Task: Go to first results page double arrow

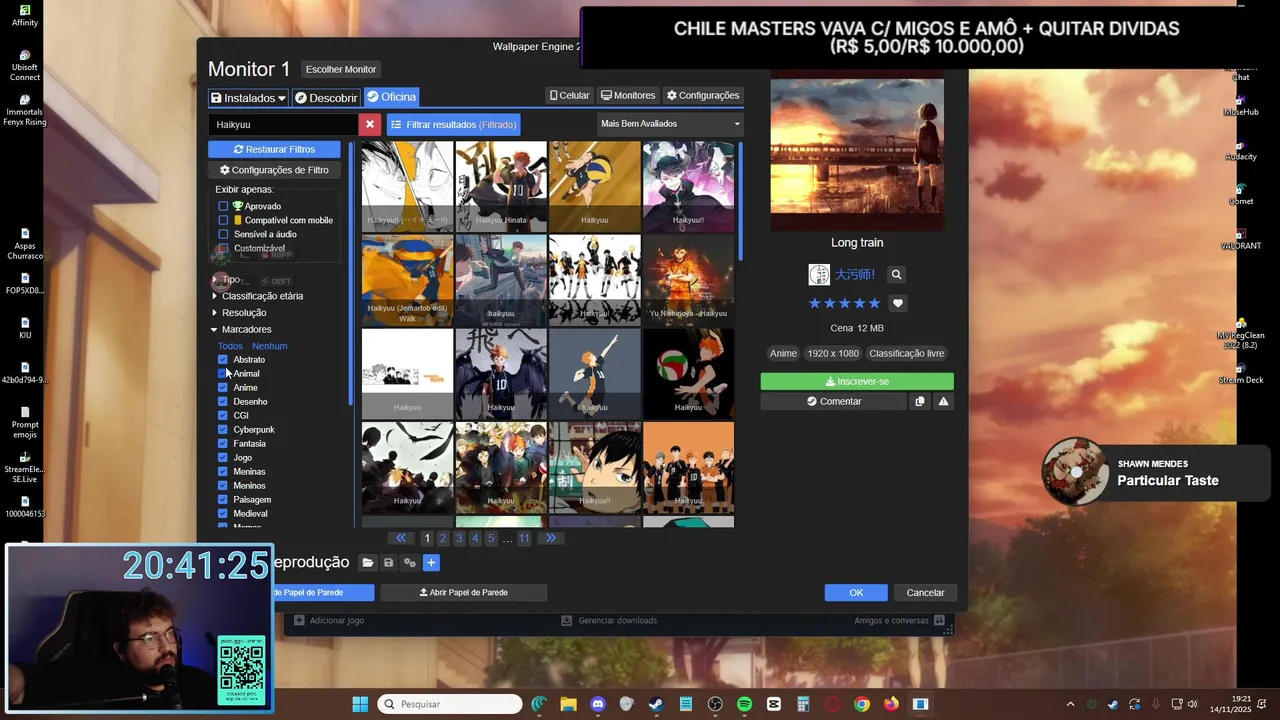Action: pyautogui.click(x=401, y=538)
